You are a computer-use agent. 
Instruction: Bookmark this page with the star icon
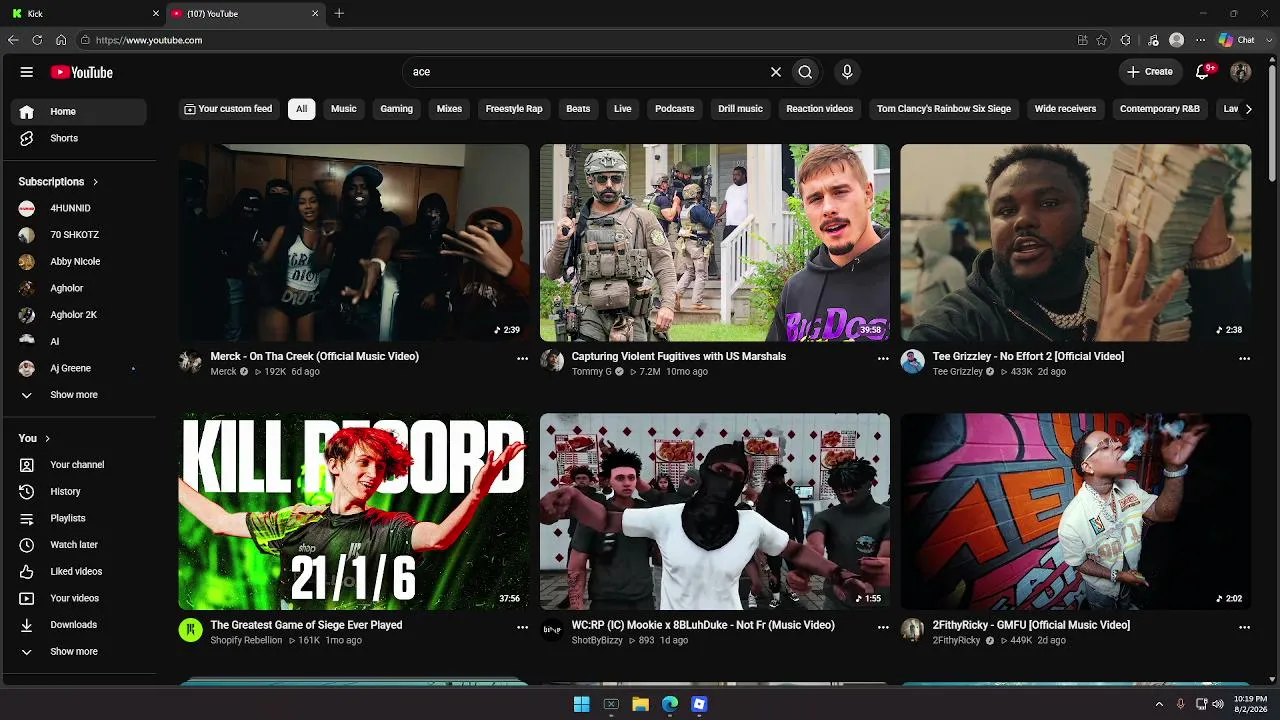point(1101,40)
